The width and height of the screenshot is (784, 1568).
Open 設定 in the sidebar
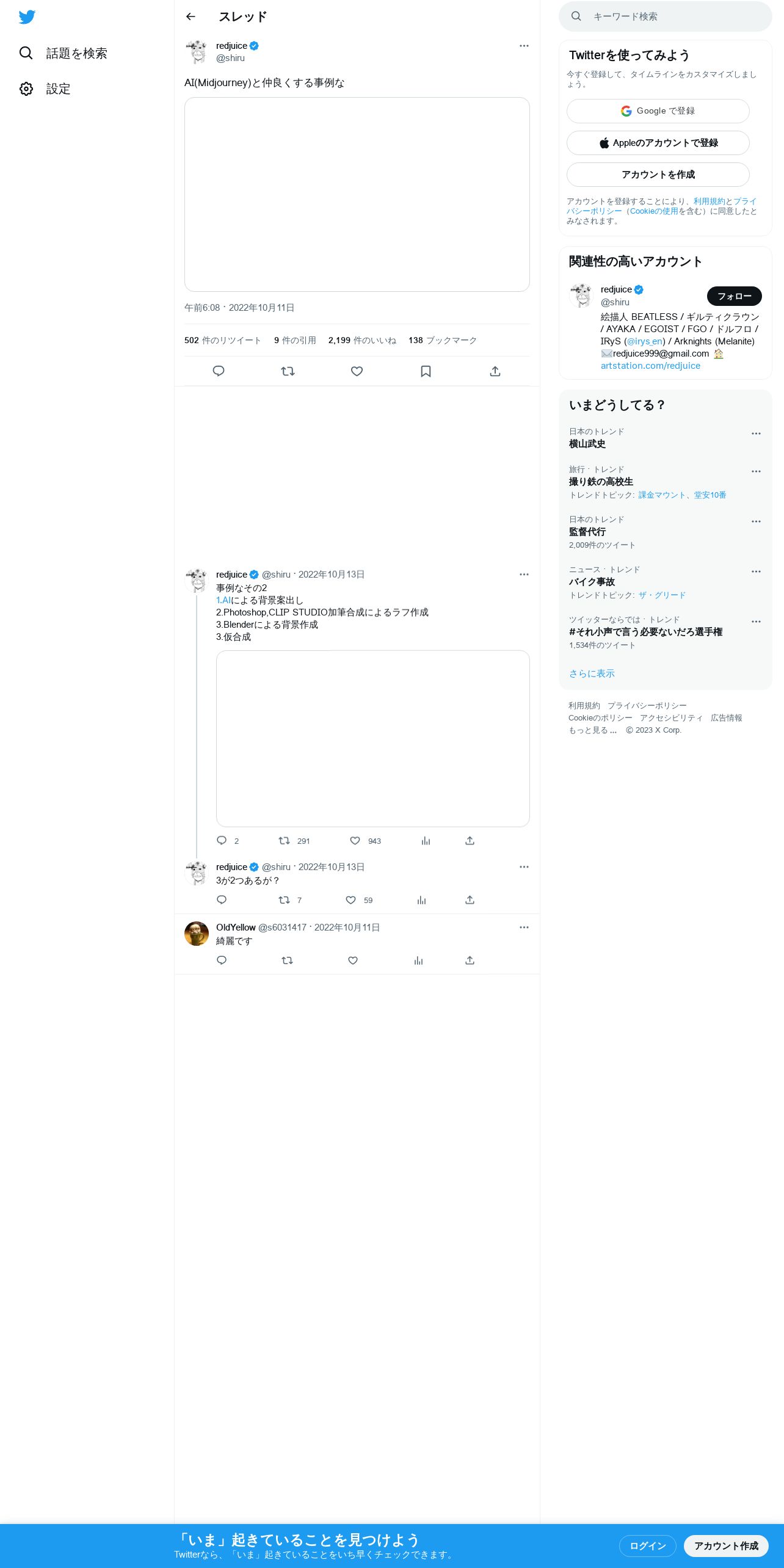pyautogui.click(x=45, y=89)
